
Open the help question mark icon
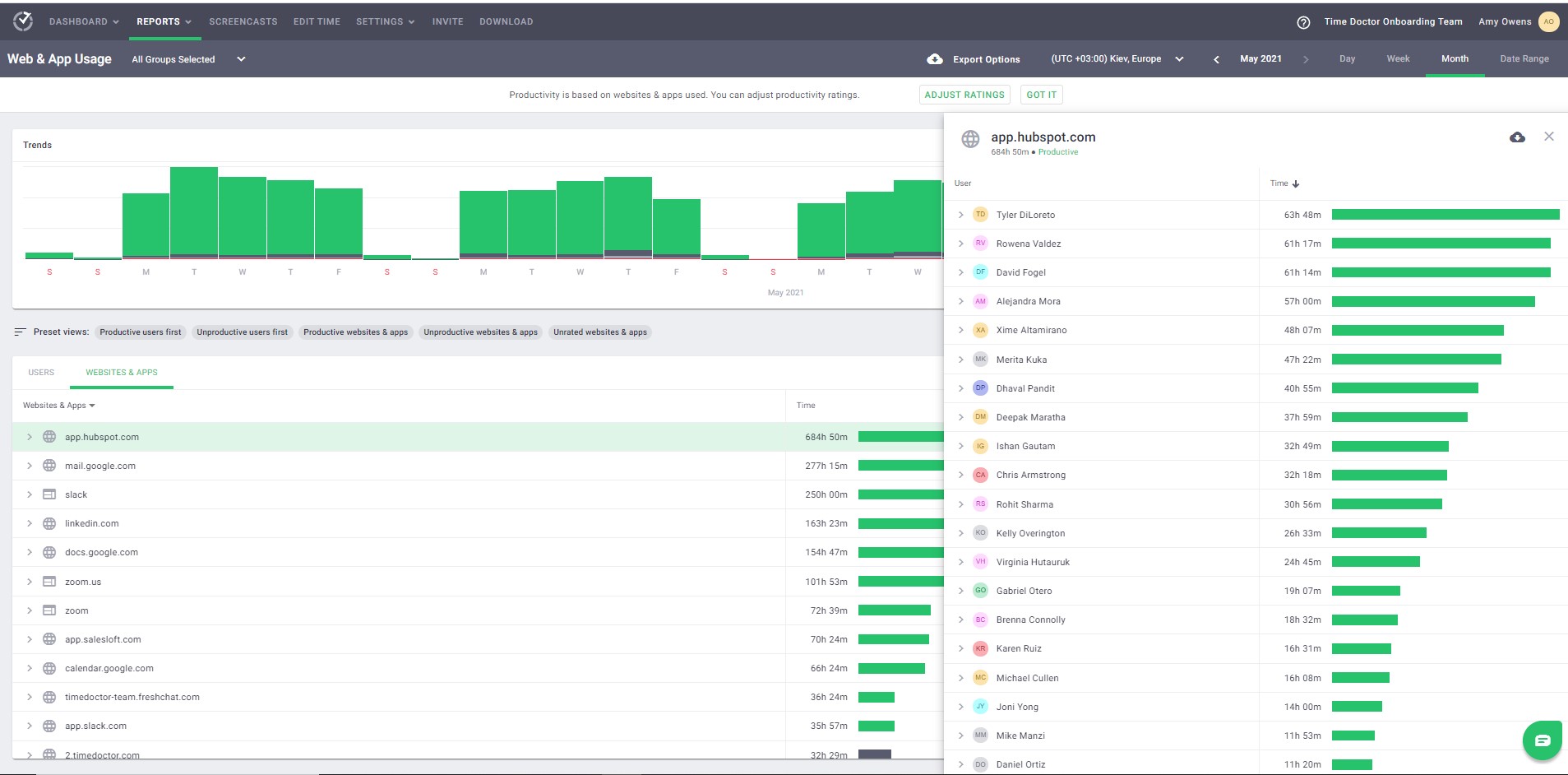(x=1303, y=22)
